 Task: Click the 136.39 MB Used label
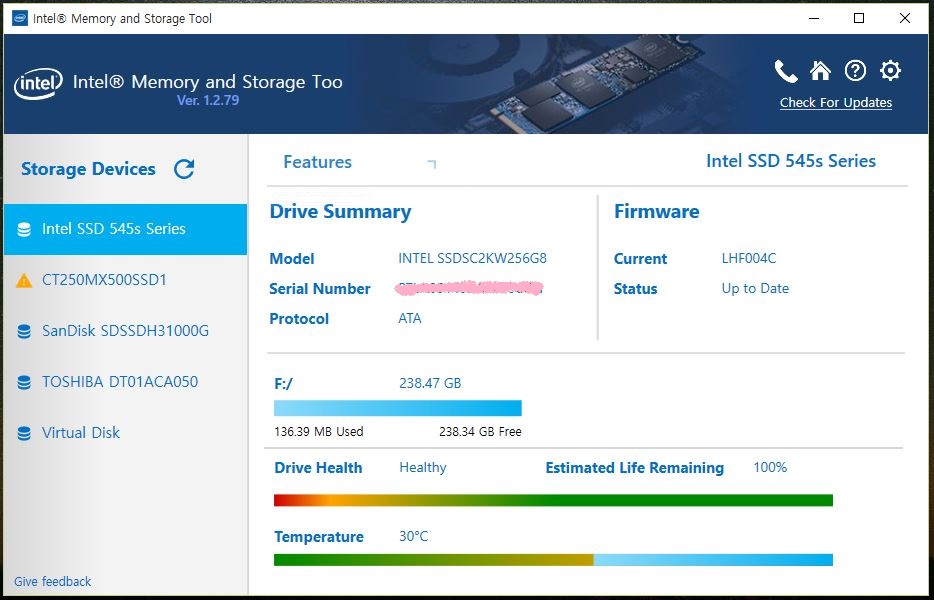click(x=319, y=431)
